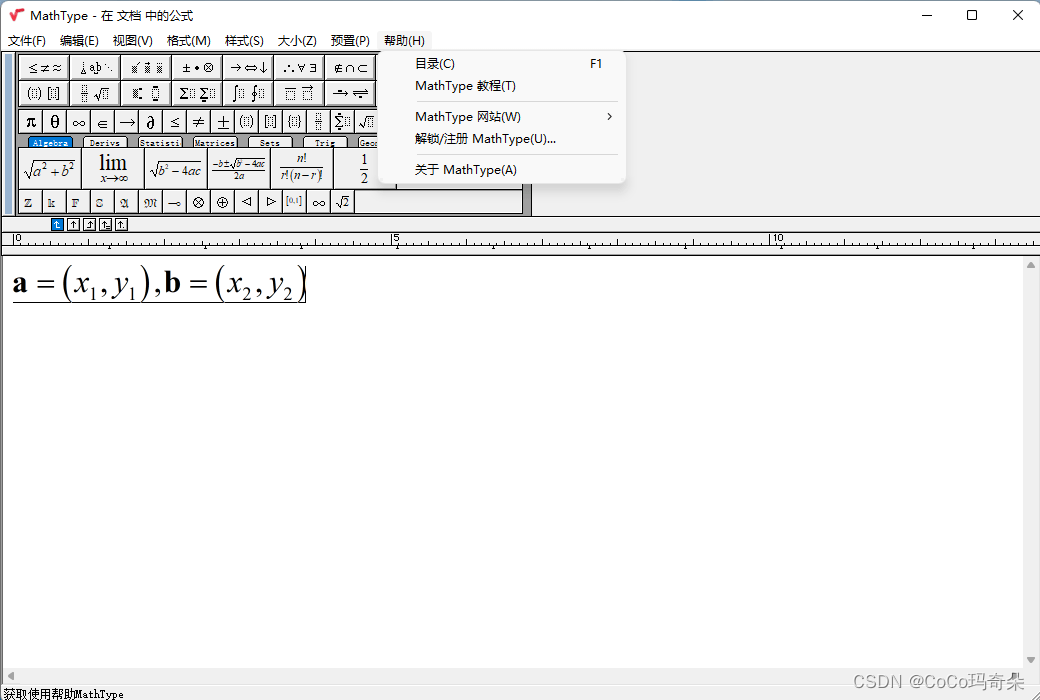Select the right-justified tab stop
1040x700 pixels.
tap(90, 224)
